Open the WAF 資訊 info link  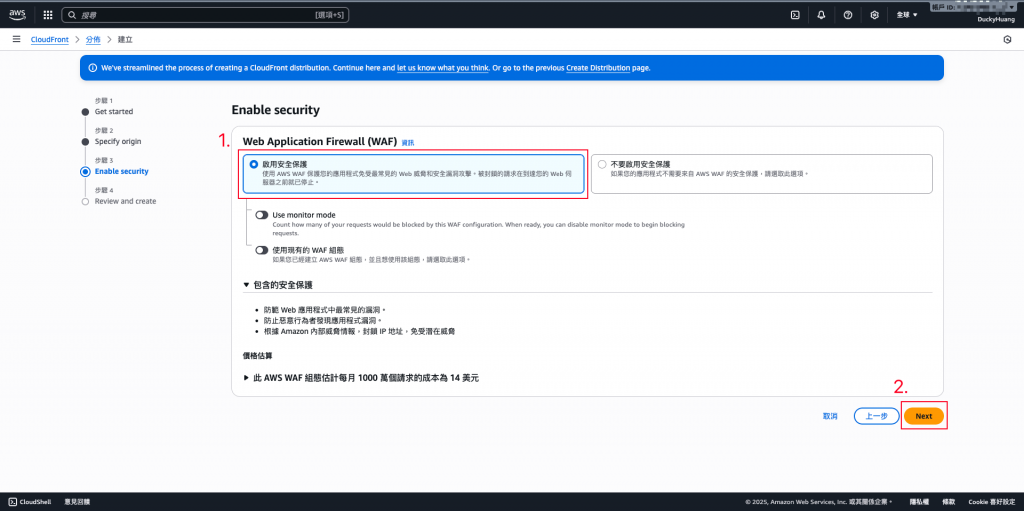tap(408, 142)
